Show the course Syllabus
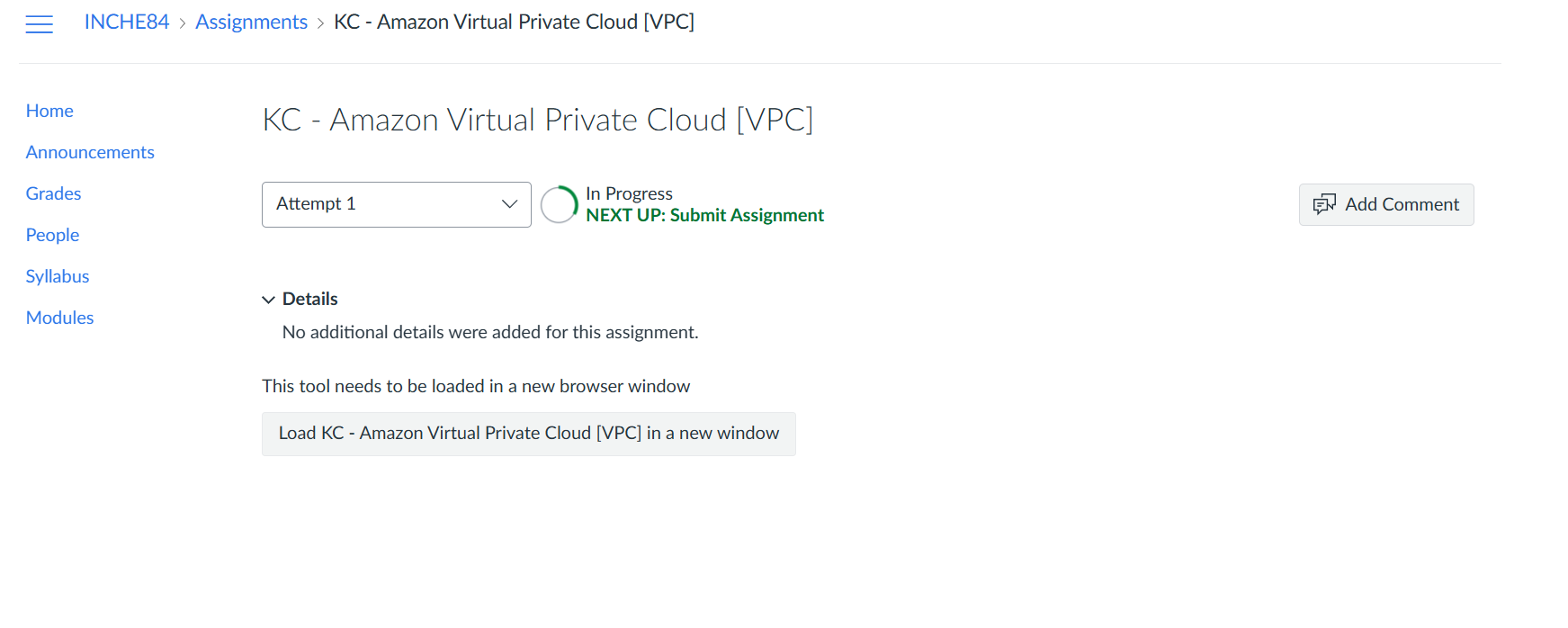Image resolution: width=1568 pixels, height=628 pixels. click(x=58, y=276)
